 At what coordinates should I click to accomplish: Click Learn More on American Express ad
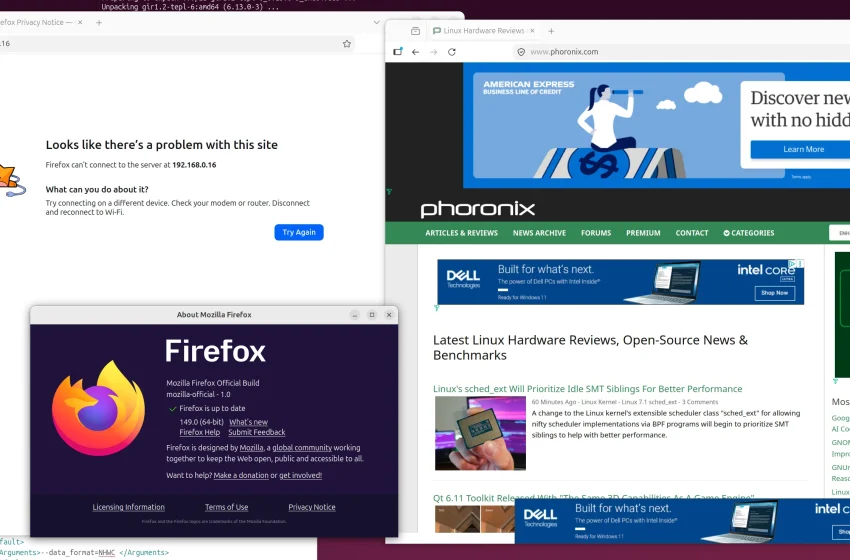pos(803,149)
